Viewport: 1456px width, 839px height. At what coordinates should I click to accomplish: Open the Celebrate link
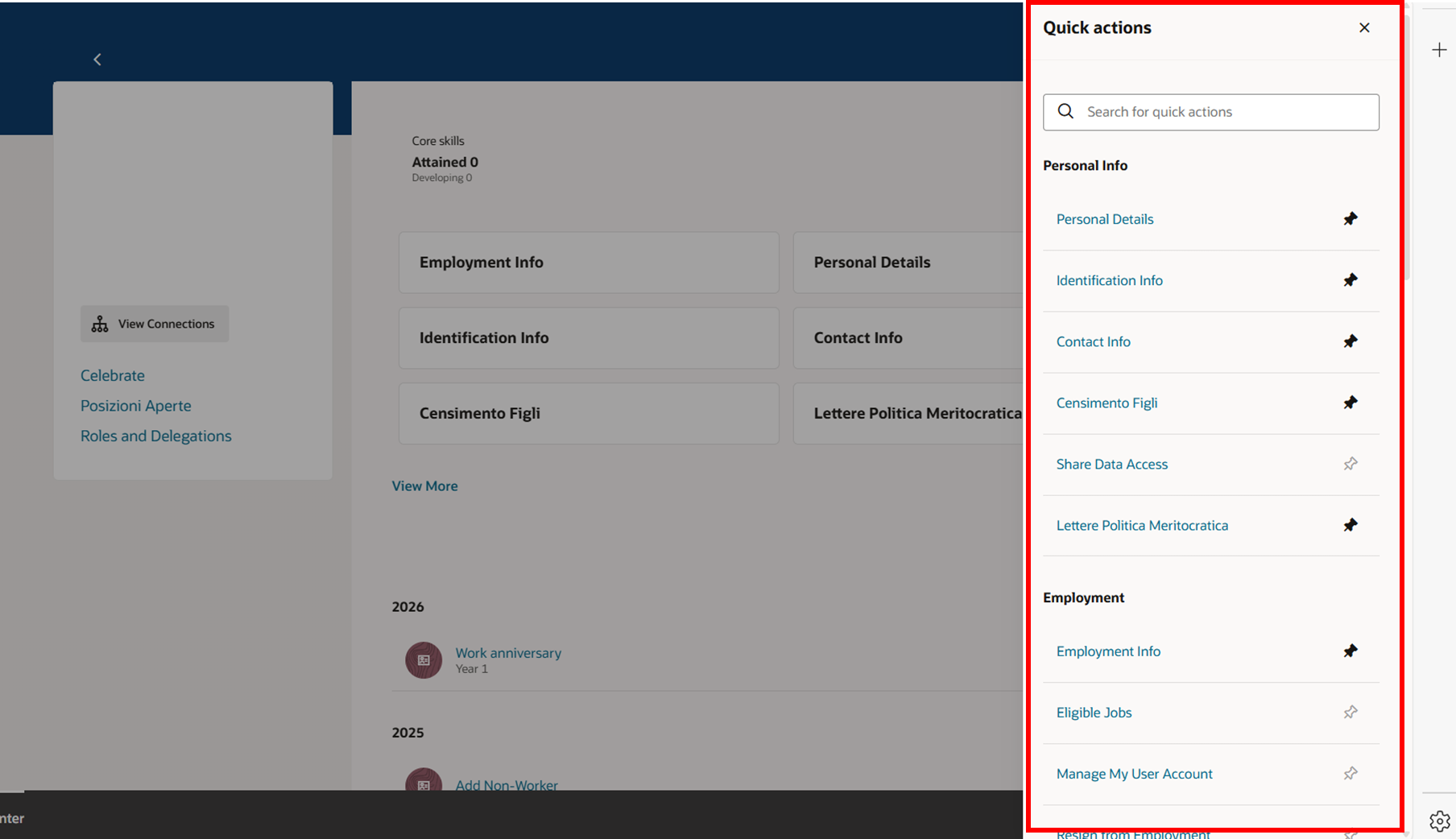[x=113, y=375]
